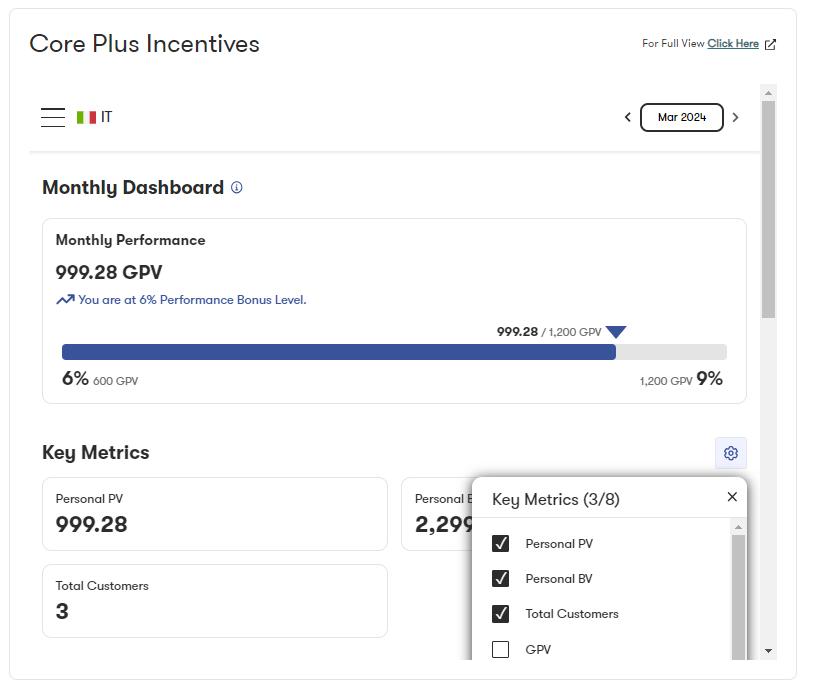
Task: Click the upward trend arrow icon
Action: 64,300
